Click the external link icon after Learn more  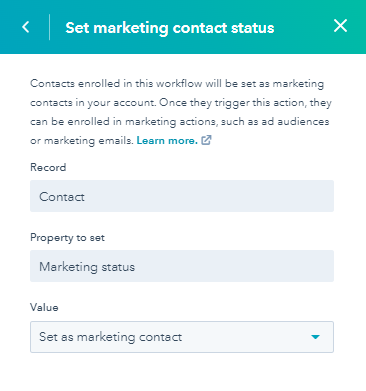(206, 140)
